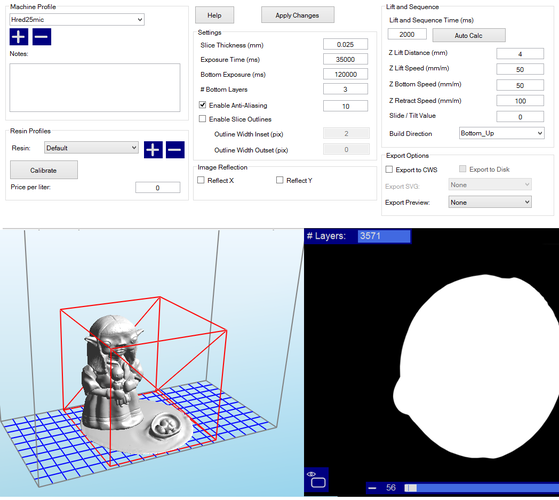
Task: Click the minus icon beside layer 56
Action: point(372,488)
